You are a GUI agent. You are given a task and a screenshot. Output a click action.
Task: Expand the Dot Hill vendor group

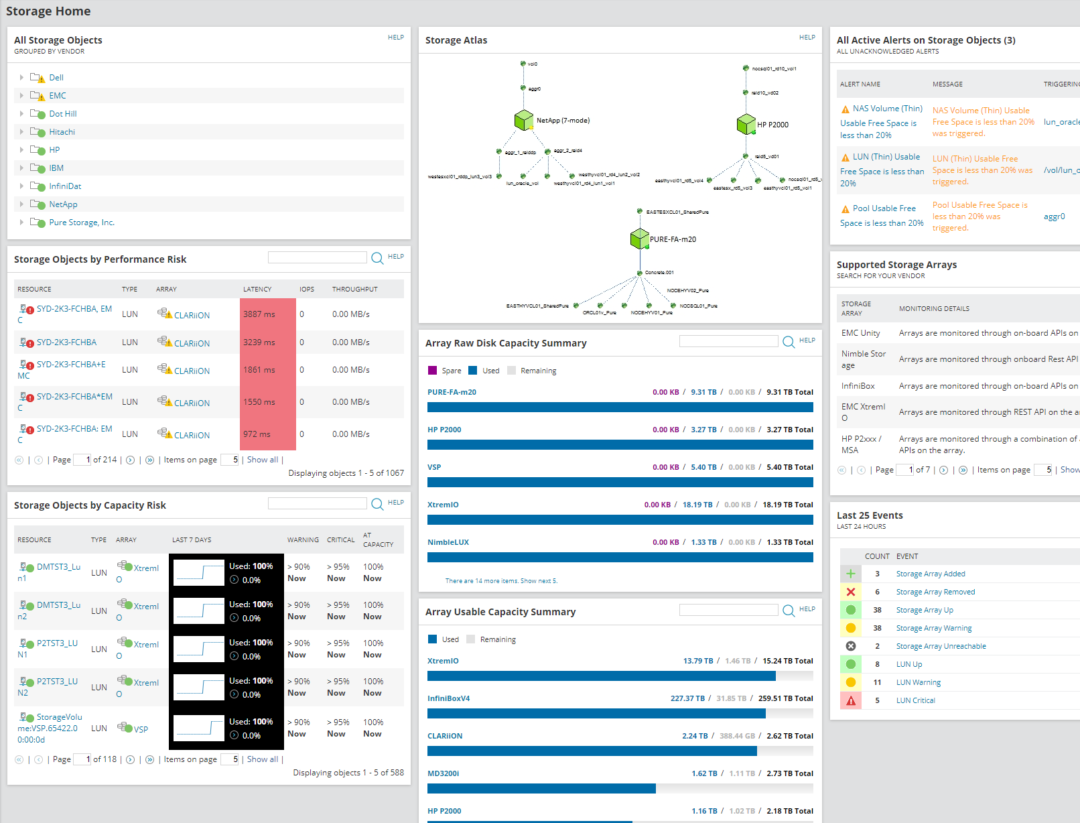(x=21, y=114)
